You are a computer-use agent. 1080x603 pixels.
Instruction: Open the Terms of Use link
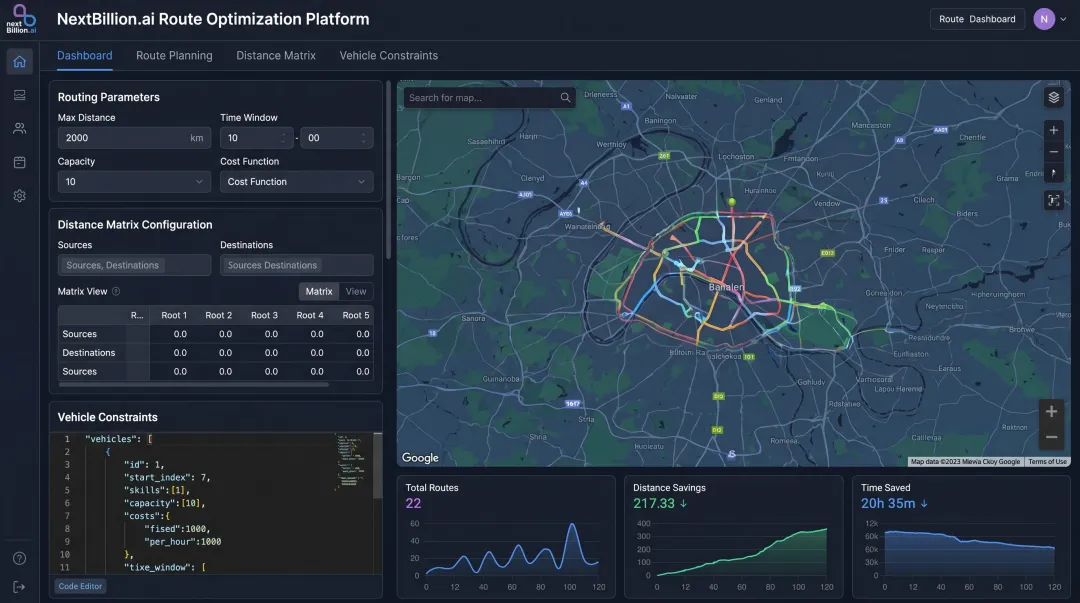tap(1047, 462)
